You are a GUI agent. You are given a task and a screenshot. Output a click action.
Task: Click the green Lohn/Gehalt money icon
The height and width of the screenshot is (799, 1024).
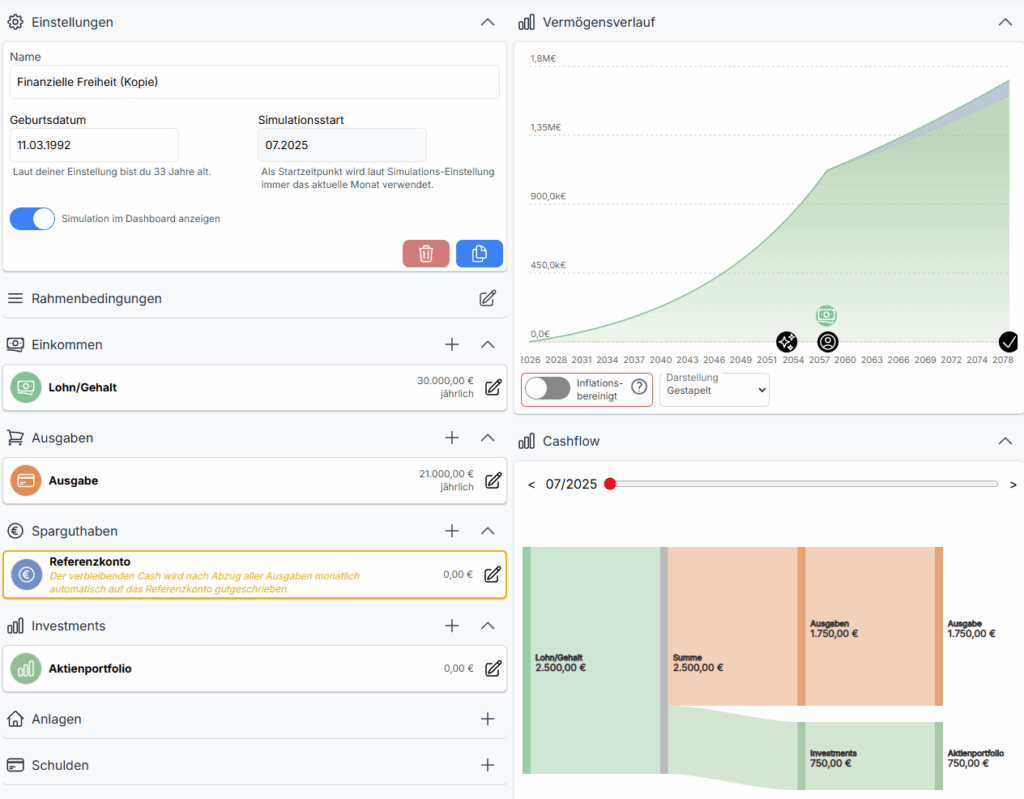26,387
